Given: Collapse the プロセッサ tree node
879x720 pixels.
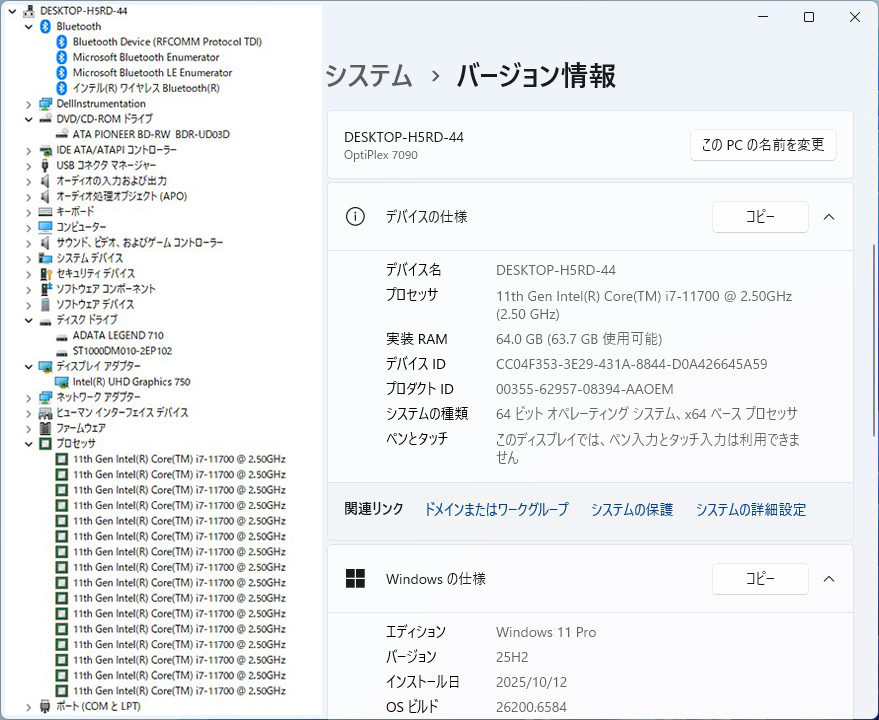Looking at the screenshot, I should (x=28, y=443).
